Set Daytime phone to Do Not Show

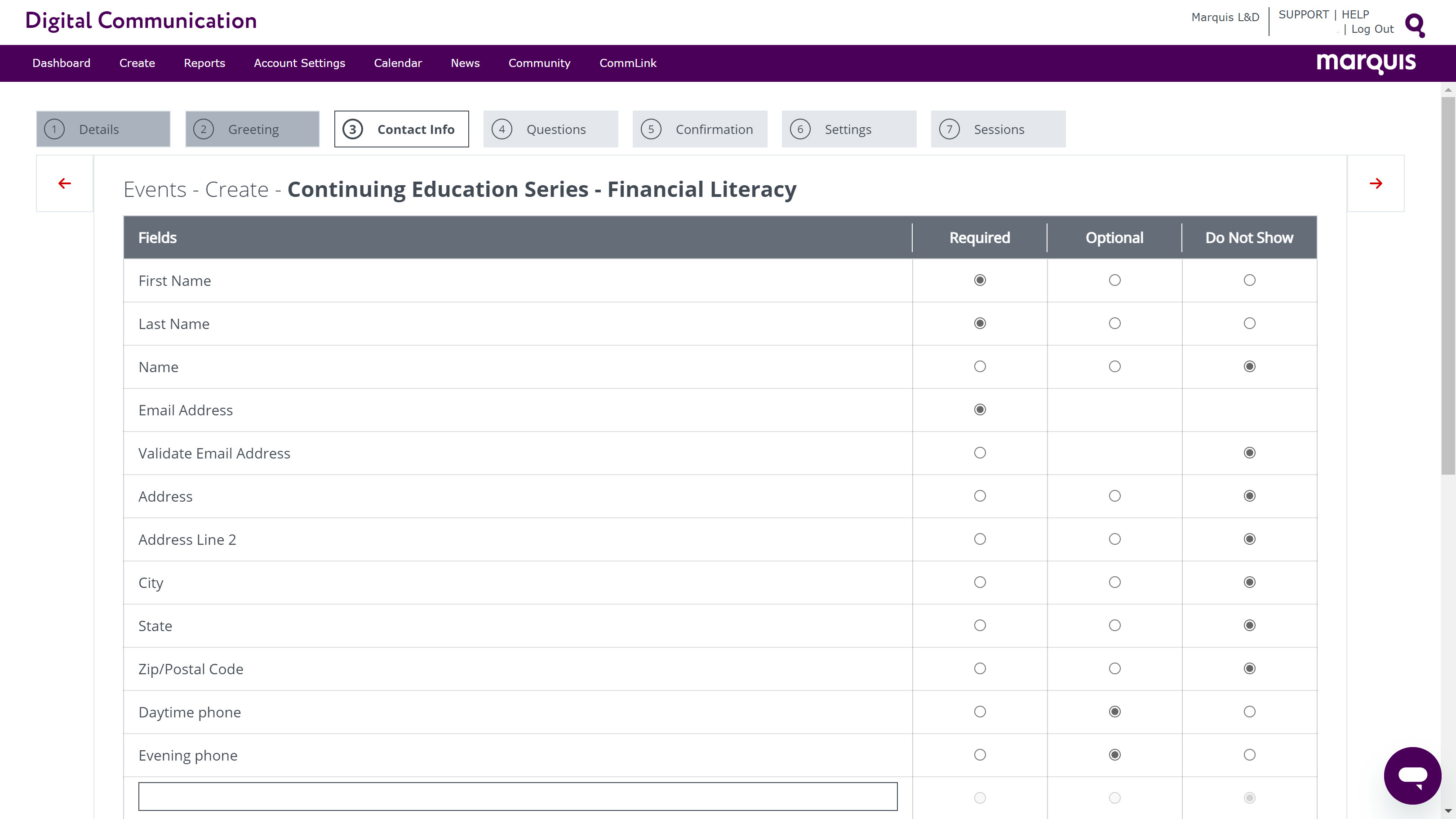1249,712
